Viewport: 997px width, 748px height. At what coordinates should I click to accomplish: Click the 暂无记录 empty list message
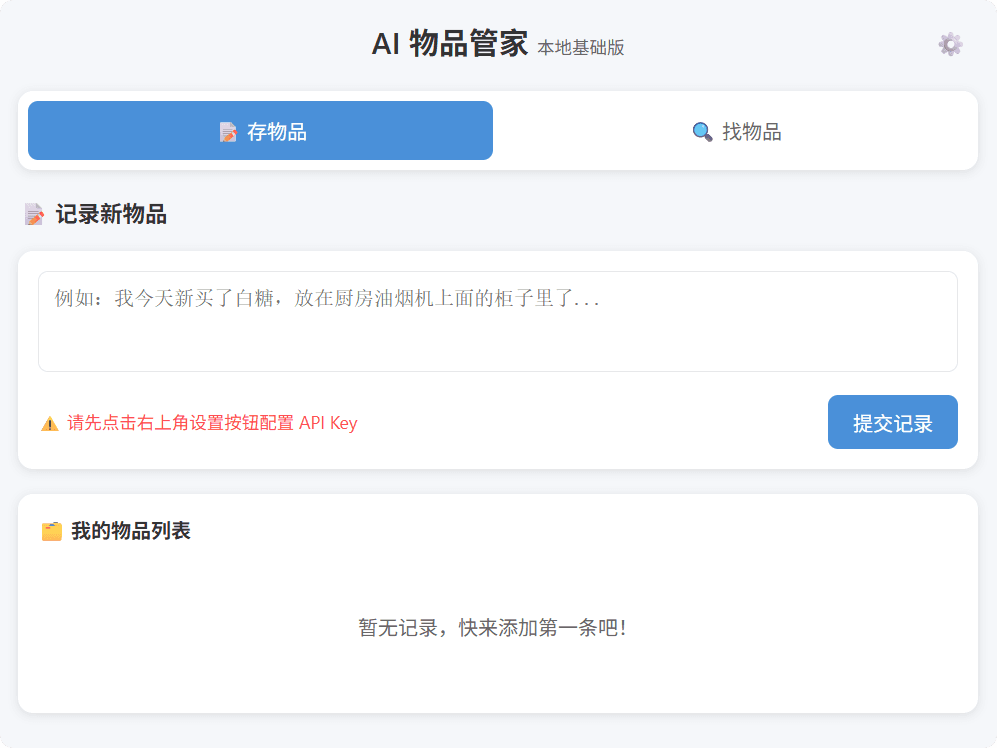coord(493,628)
